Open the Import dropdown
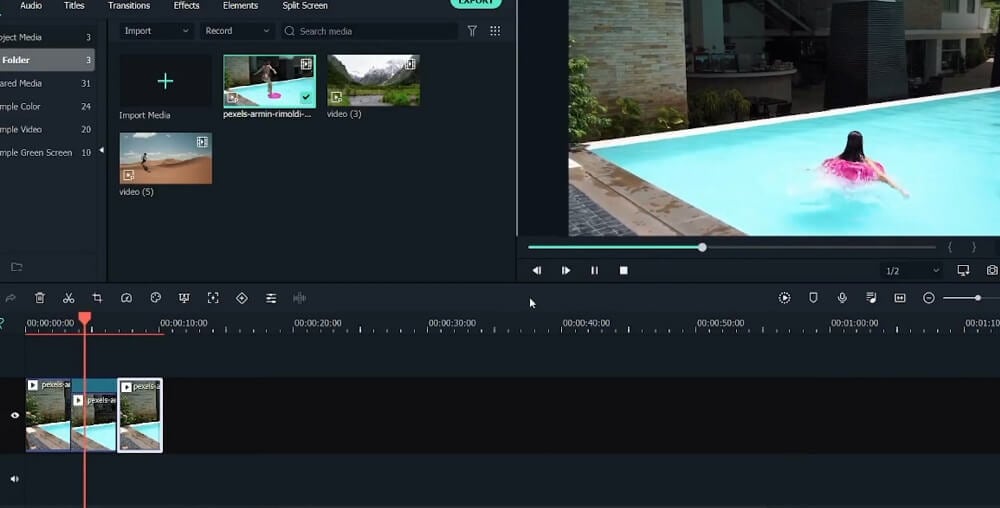 (156, 31)
